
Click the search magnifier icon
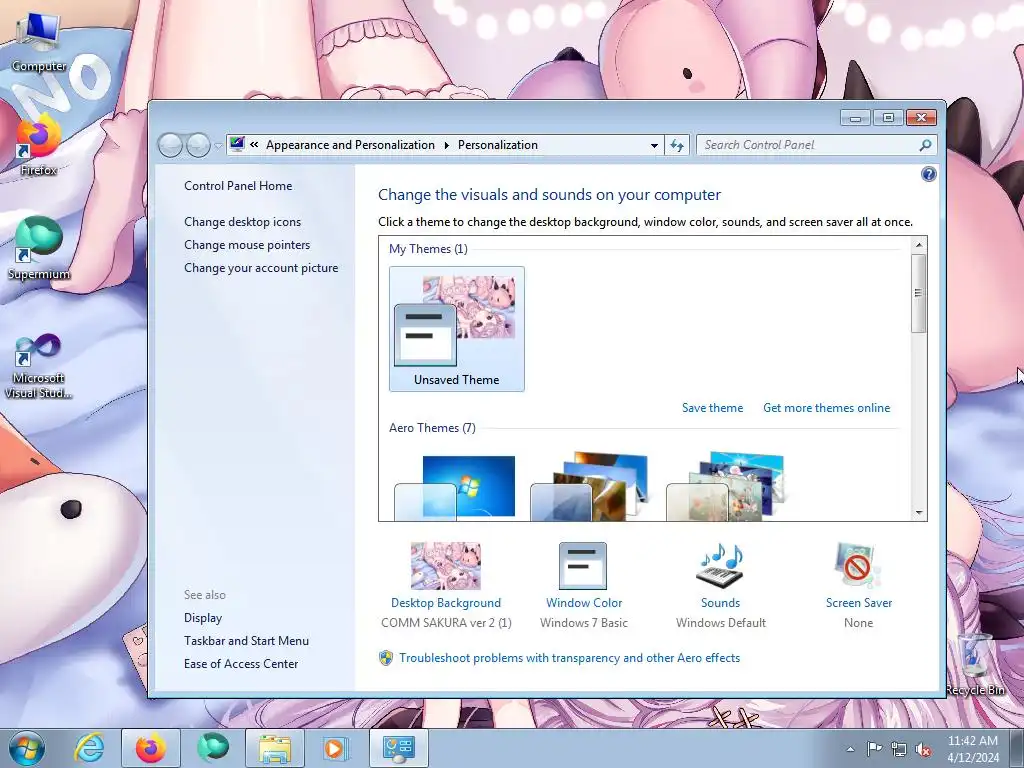(x=925, y=145)
